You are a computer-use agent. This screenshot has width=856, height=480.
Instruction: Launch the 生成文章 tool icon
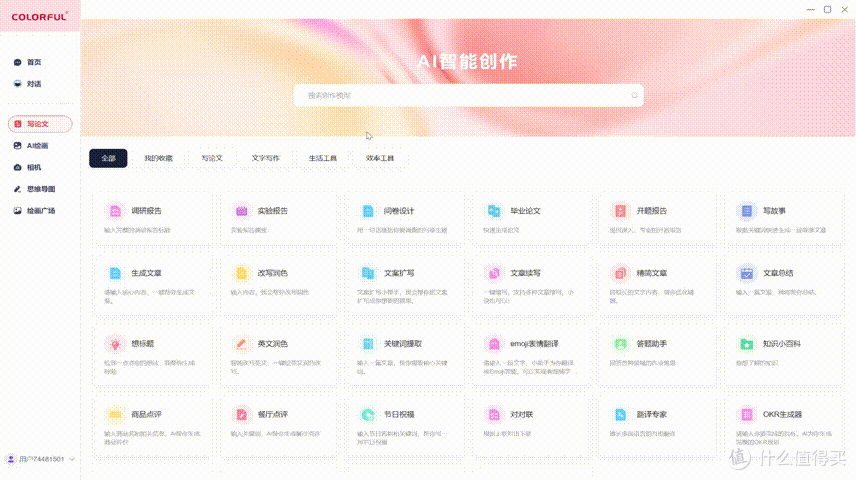115,273
